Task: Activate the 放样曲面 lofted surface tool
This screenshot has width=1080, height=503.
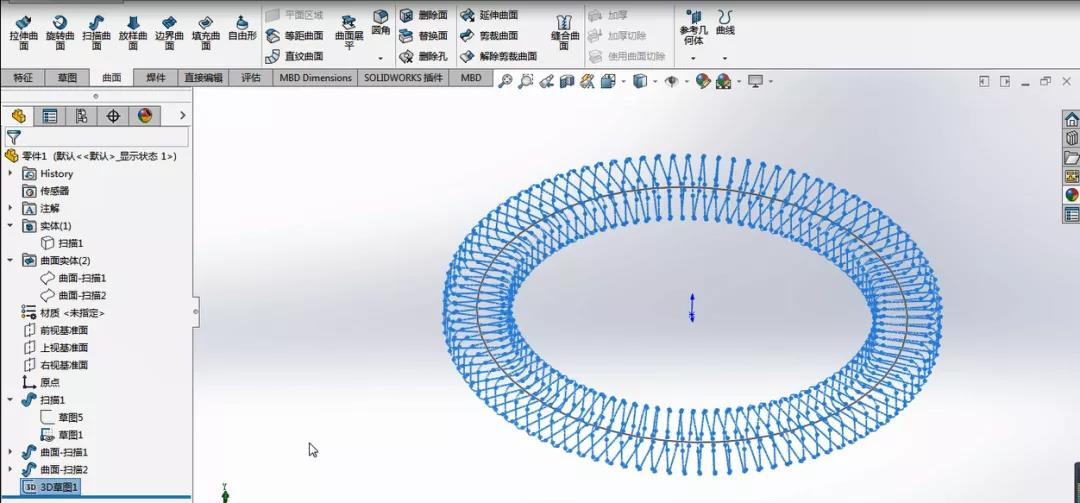Action: pos(132,32)
